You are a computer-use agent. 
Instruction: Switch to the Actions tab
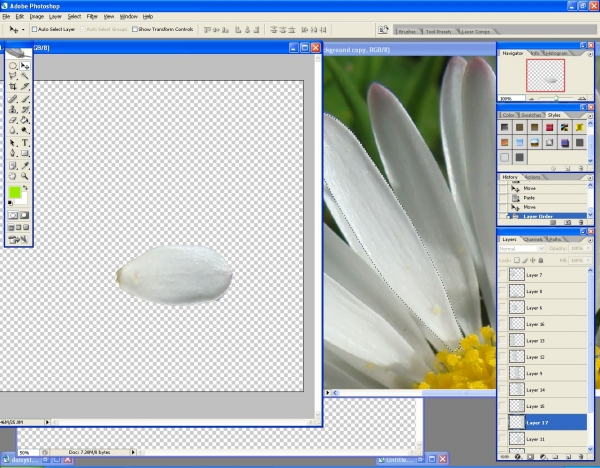point(533,177)
